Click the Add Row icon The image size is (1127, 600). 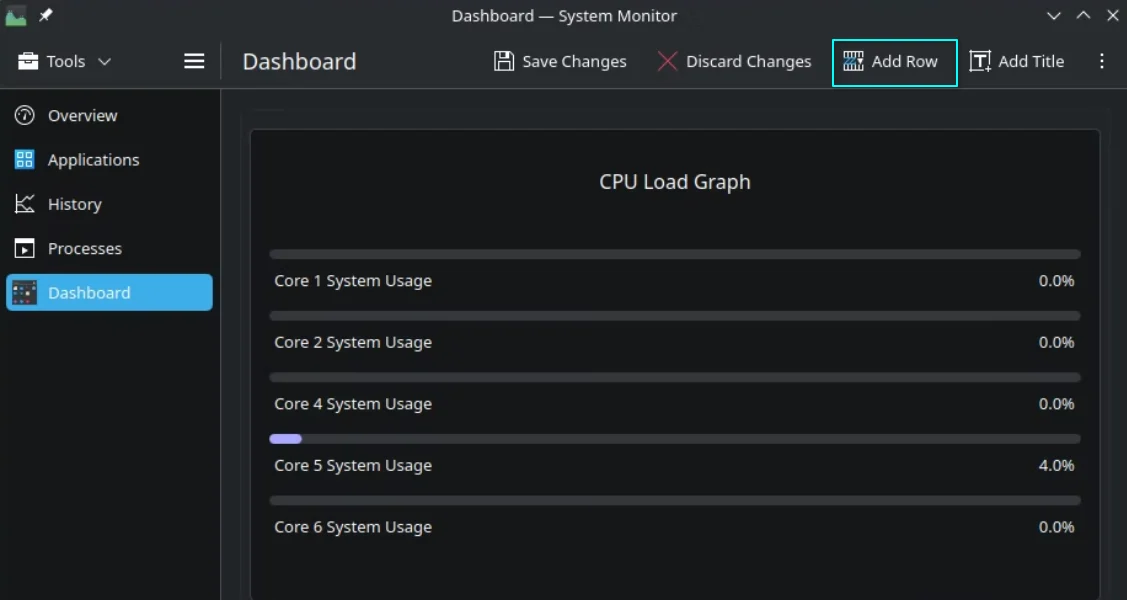[853, 61]
